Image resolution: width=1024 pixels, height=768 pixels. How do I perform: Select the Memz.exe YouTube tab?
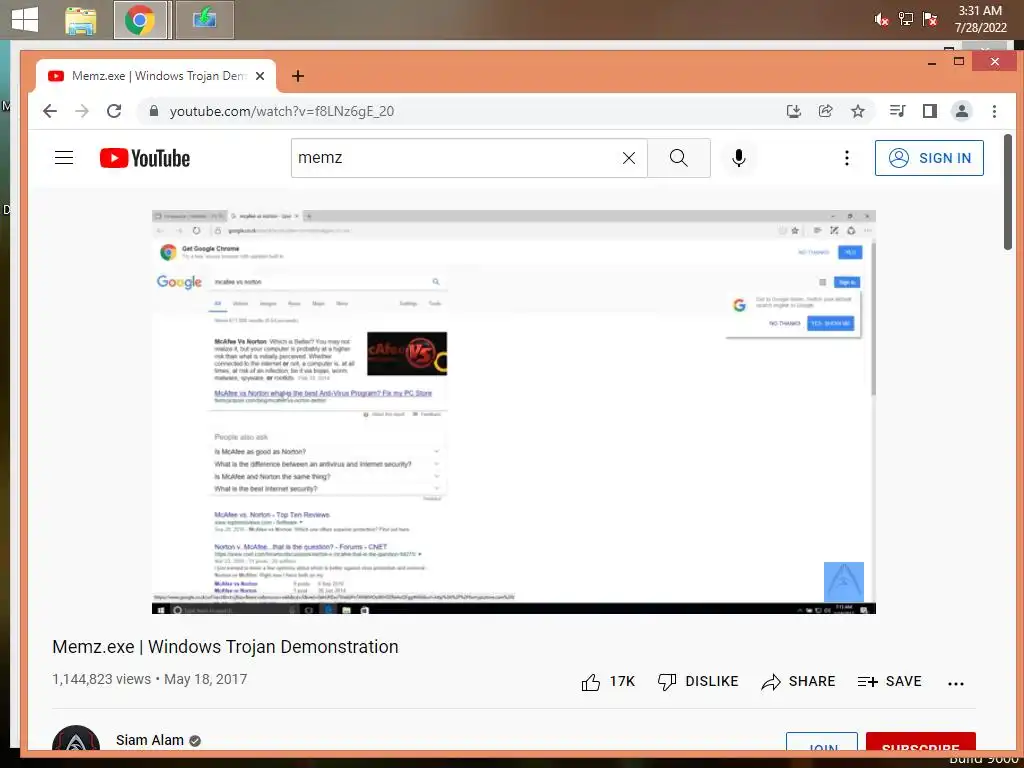155,76
